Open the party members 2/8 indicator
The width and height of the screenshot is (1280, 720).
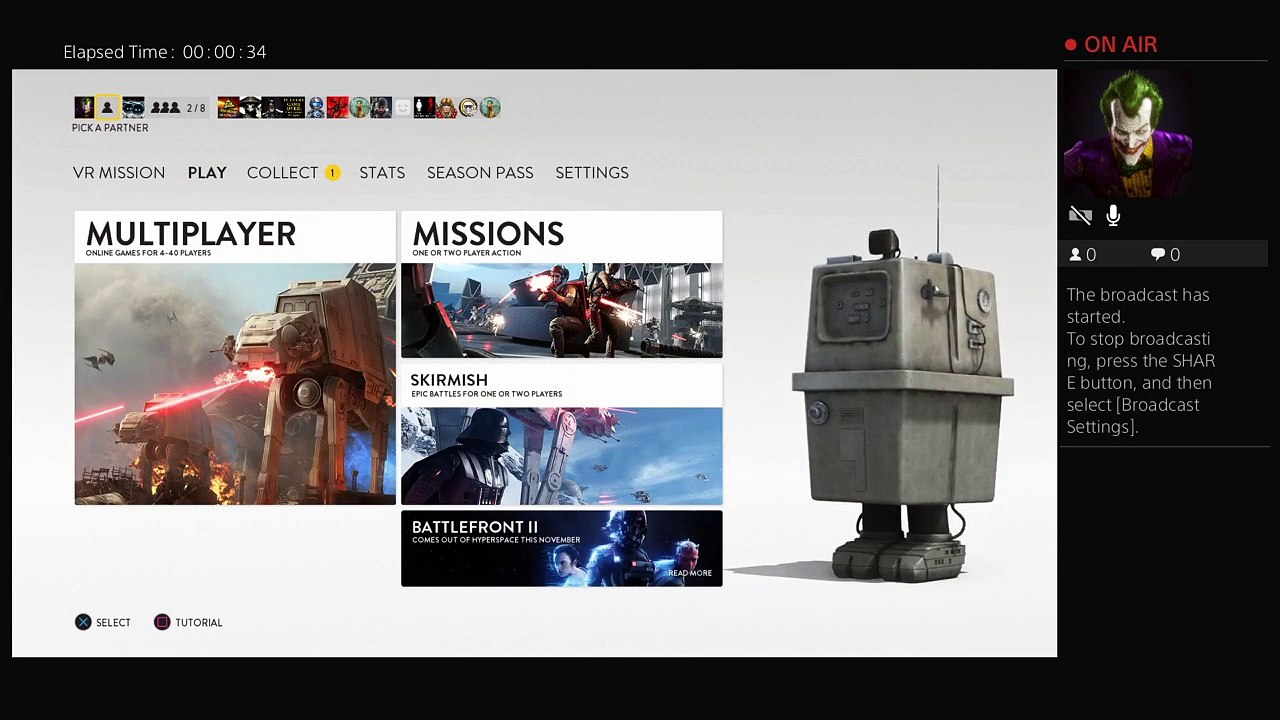[x=179, y=107]
